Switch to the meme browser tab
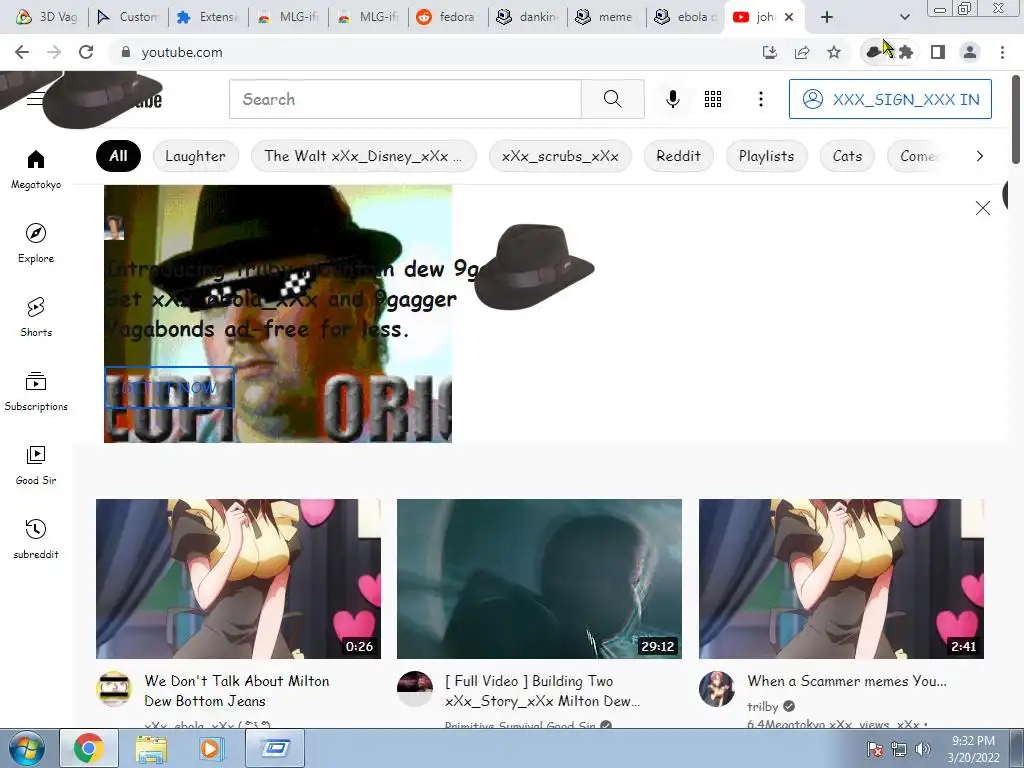The image size is (1024, 768). pyautogui.click(x=607, y=17)
